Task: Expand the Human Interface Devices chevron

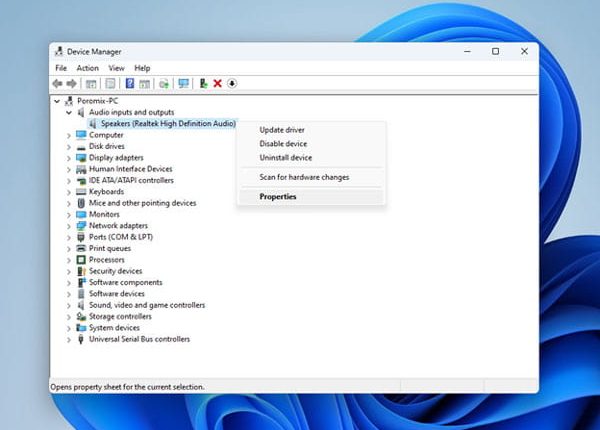Action: [x=69, y=169]
